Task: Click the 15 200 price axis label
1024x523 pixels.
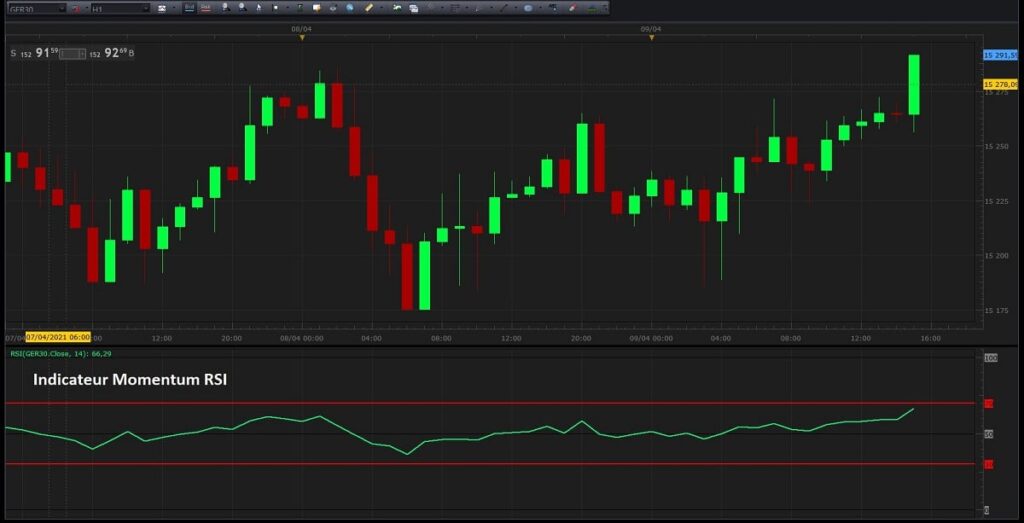Action: 997,256
